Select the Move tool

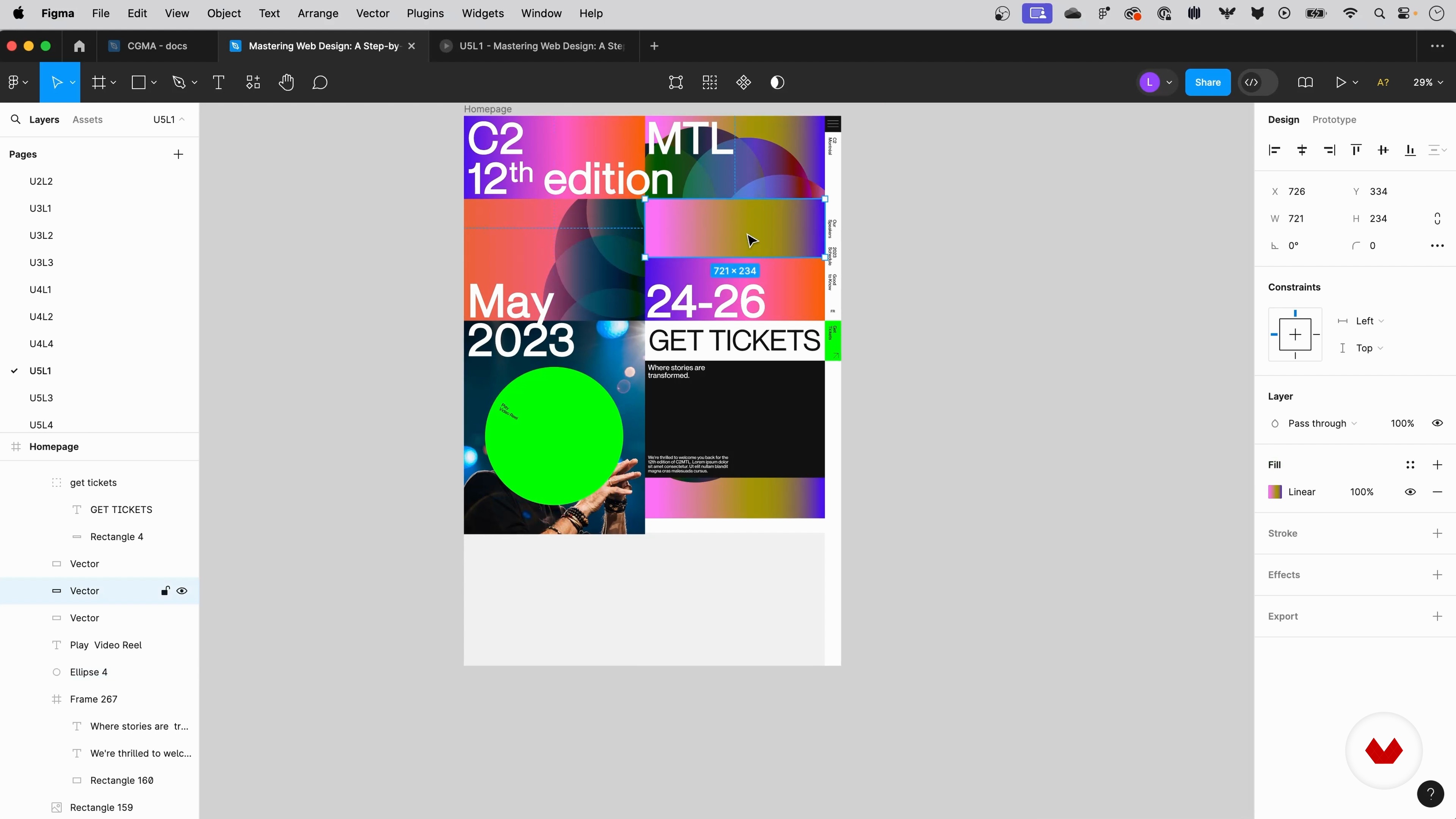pyautogui.click(x=56, y=83)
